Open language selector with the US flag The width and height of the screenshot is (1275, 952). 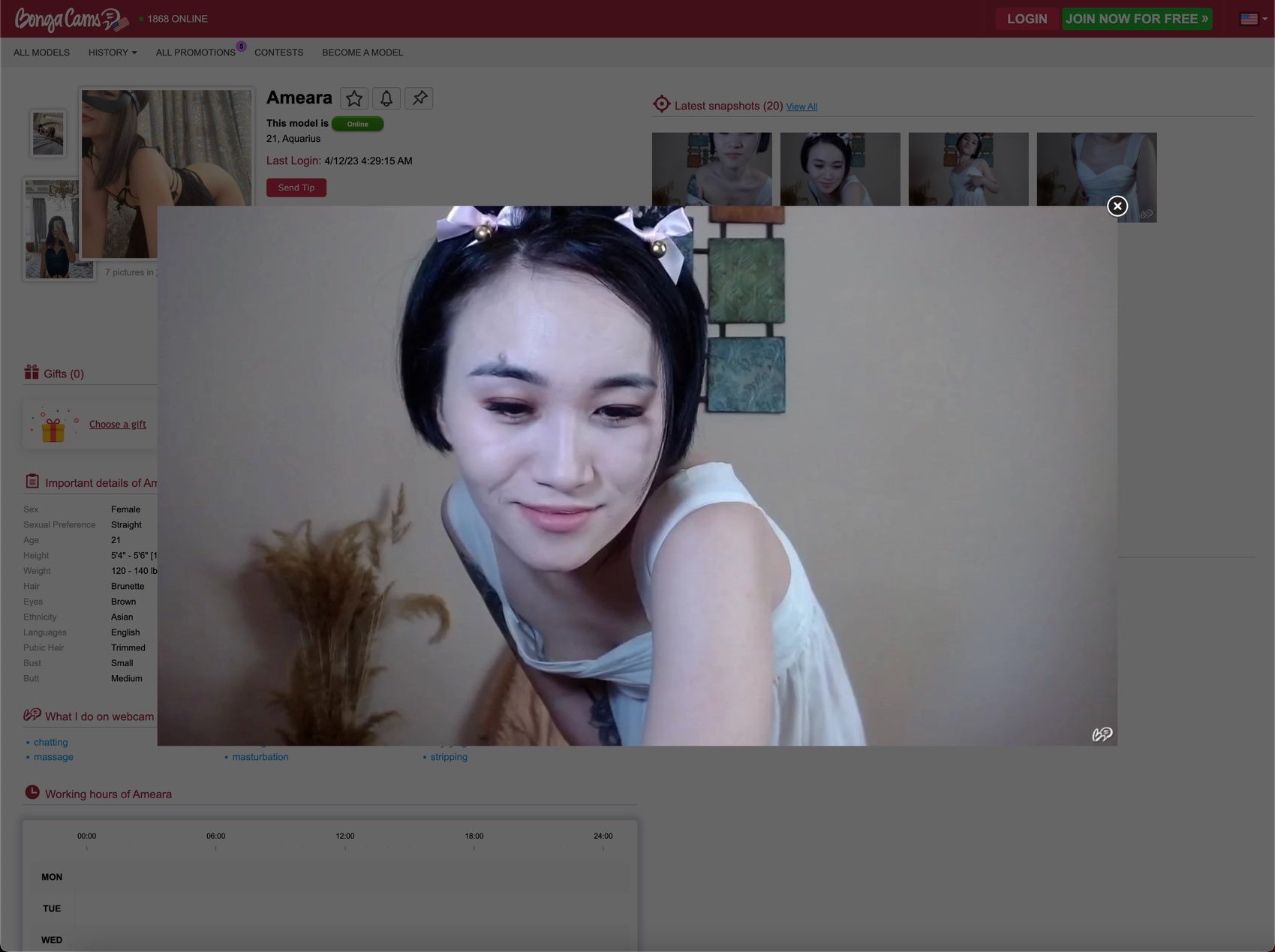1253,20
